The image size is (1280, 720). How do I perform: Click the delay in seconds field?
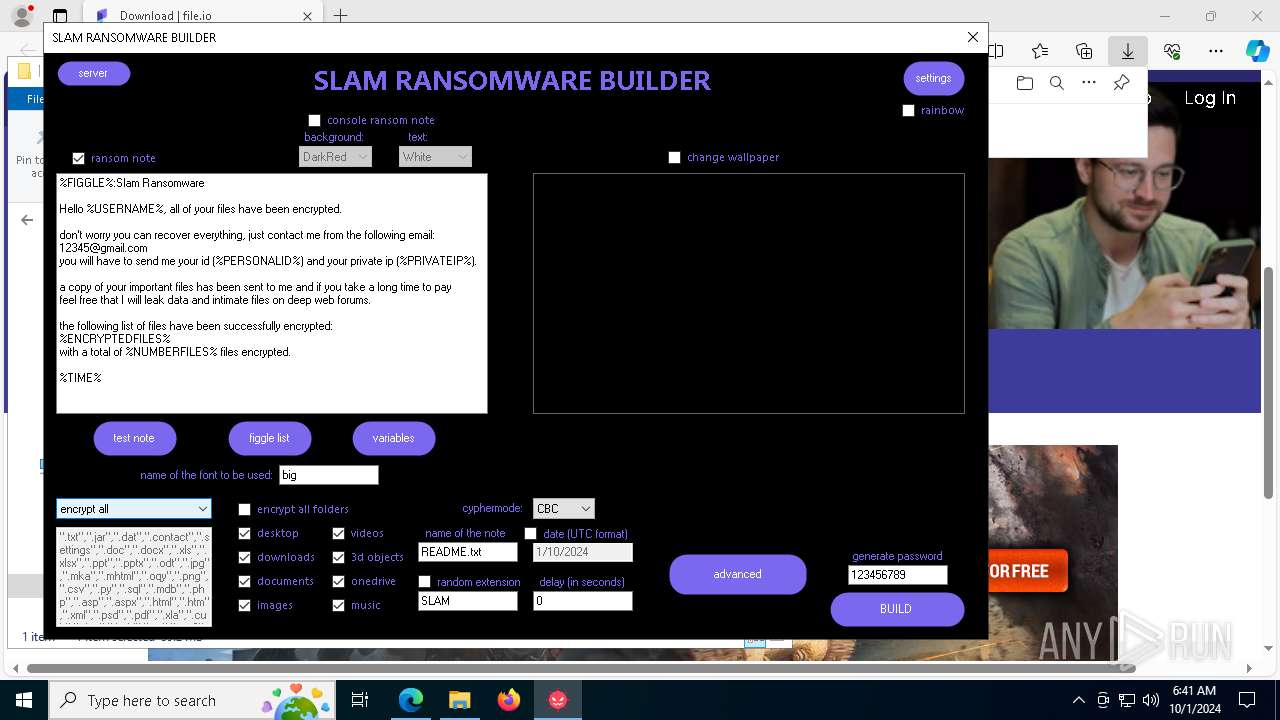tap(582, 601)
